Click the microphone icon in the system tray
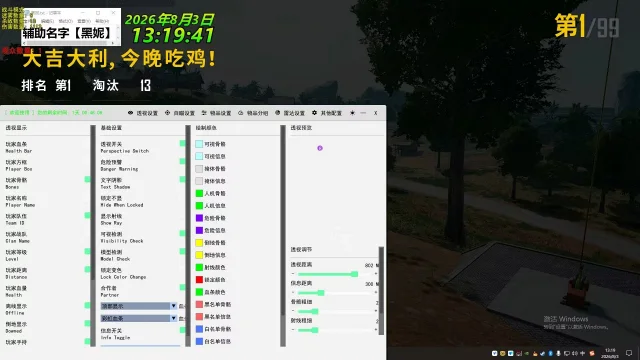The width and height of the screenshot is (640, 360). (558, 353)
